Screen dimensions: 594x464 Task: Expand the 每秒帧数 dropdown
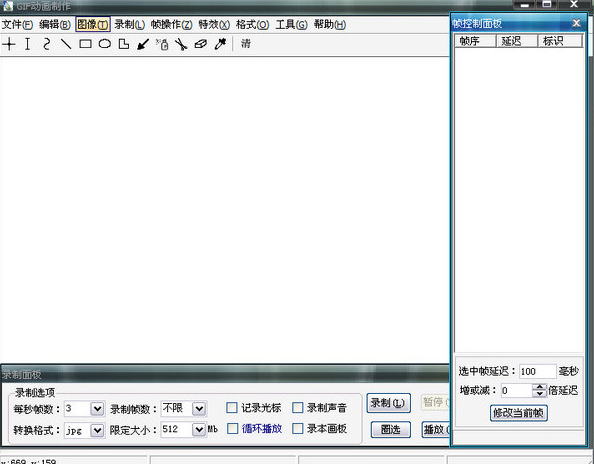click(97, 409)
